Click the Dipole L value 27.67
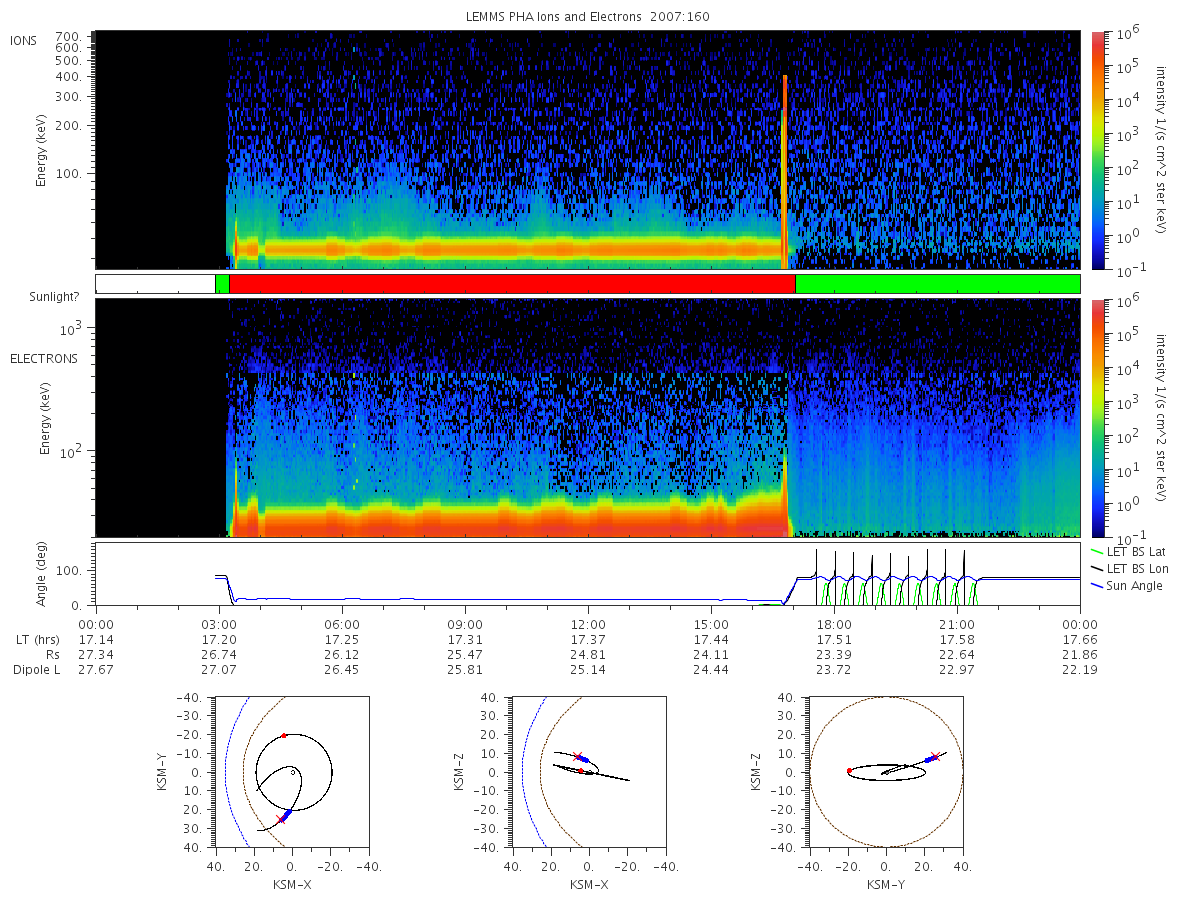1200x900 pixels. pyautogui.click(x=96, y=670)
